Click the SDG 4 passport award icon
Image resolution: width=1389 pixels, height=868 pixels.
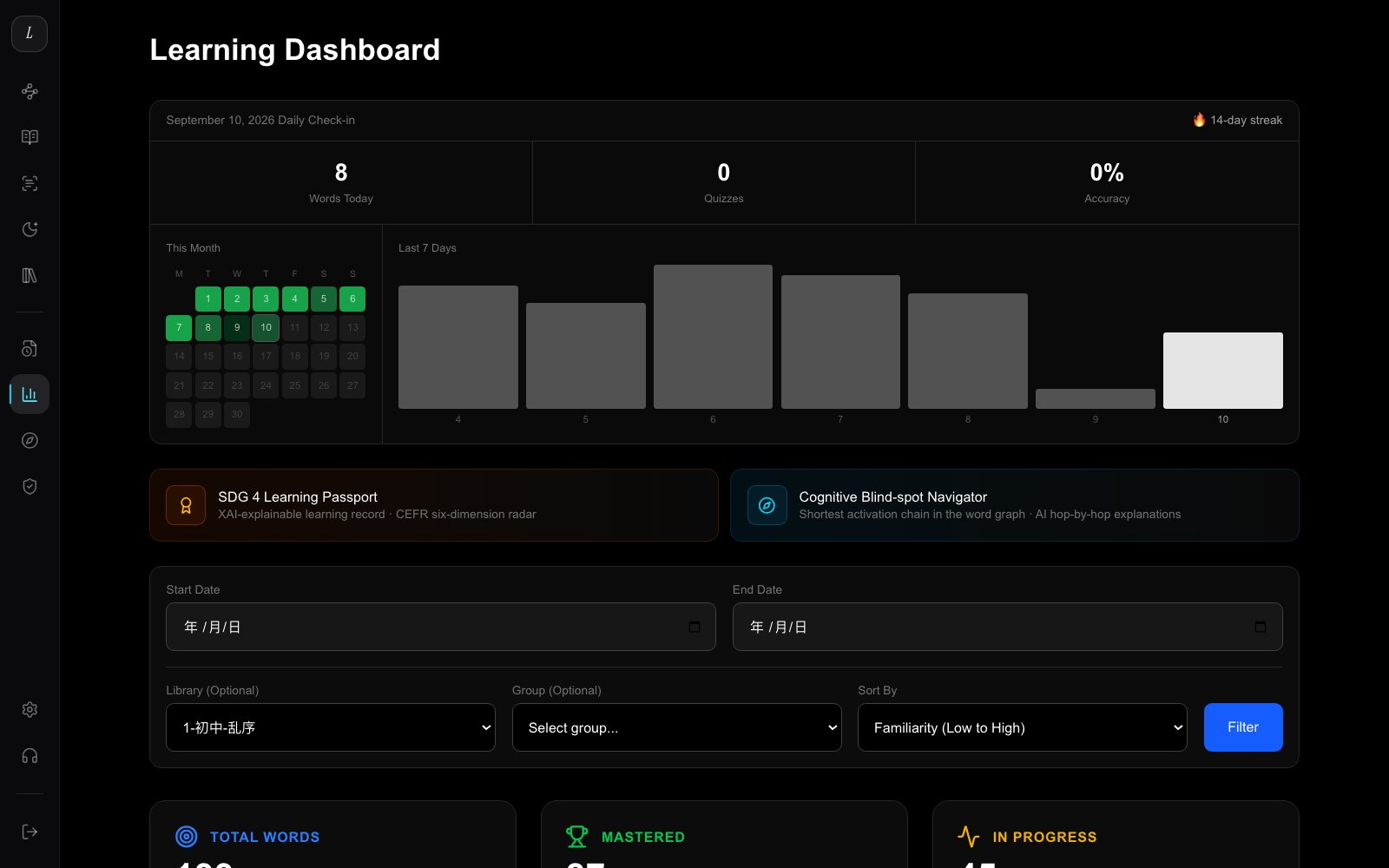[x=186, y=505]
